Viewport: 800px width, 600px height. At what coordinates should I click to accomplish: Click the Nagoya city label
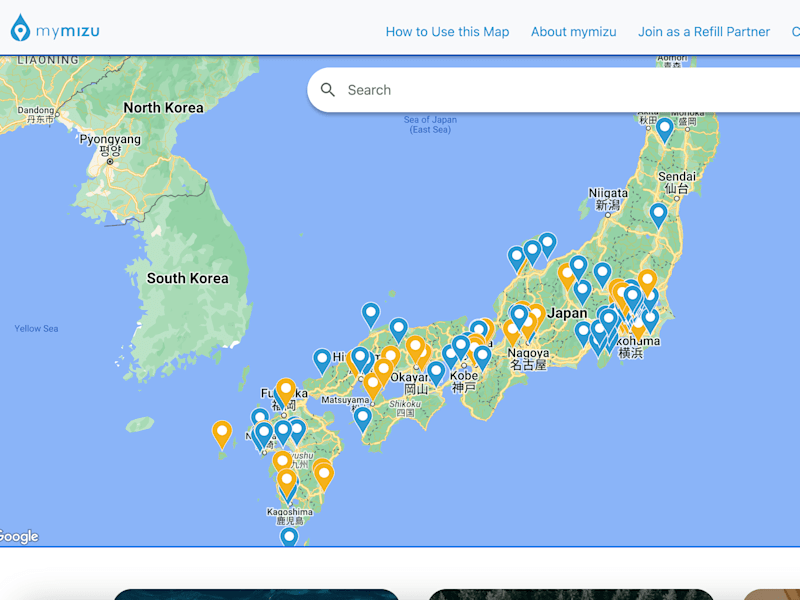click(x=528, y=359)
